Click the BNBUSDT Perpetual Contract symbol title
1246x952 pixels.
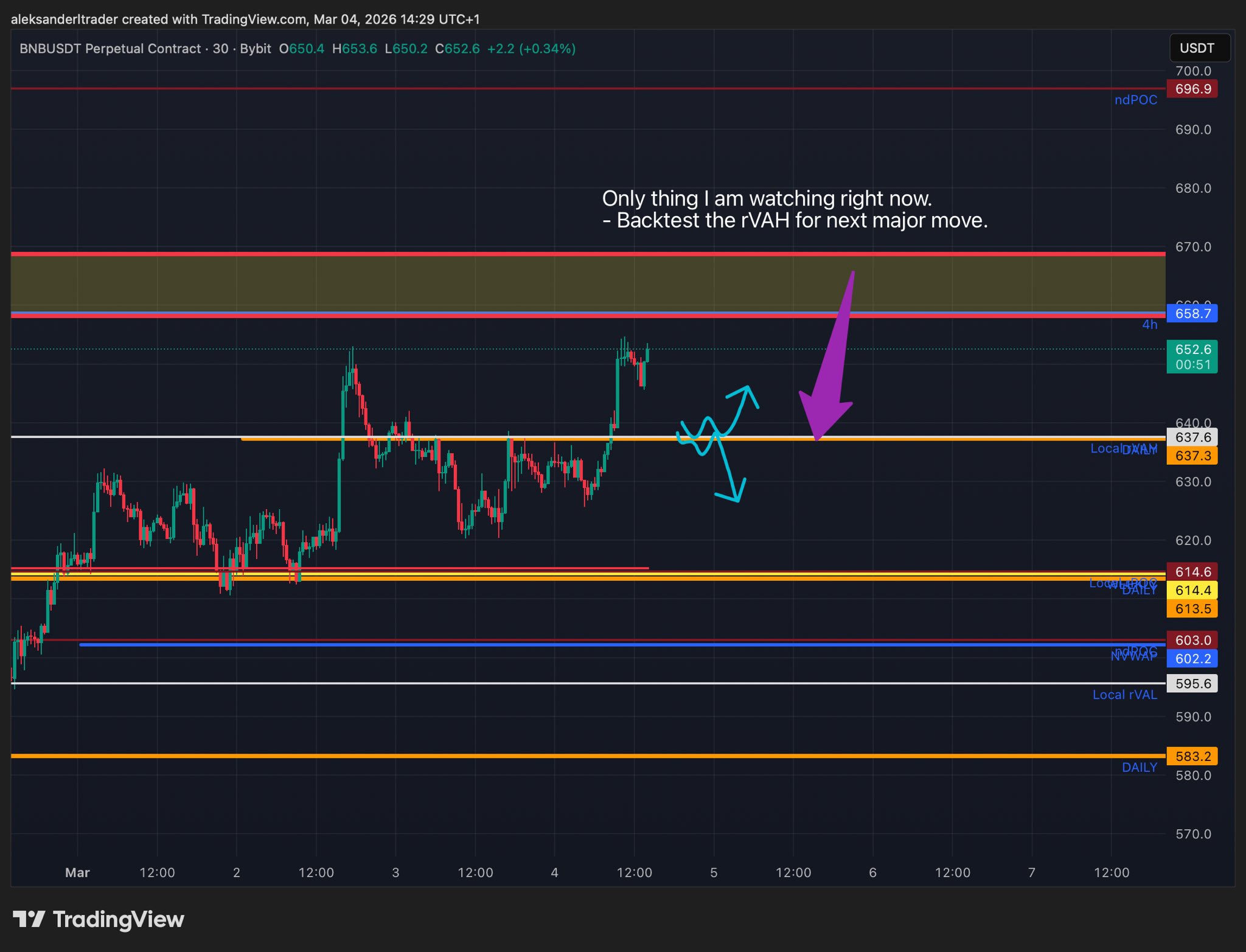coord(110,49)
